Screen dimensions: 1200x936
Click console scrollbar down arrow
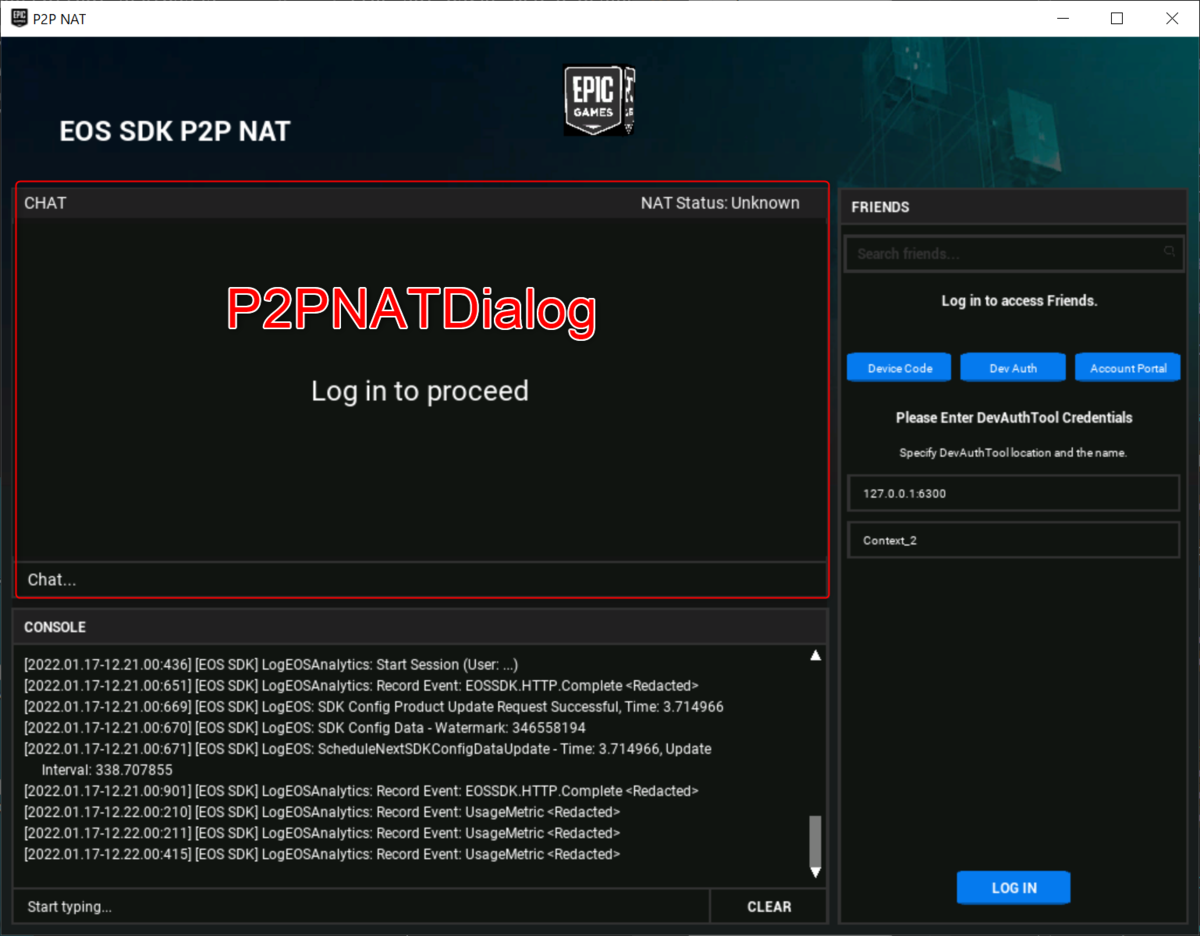(815, 872)
